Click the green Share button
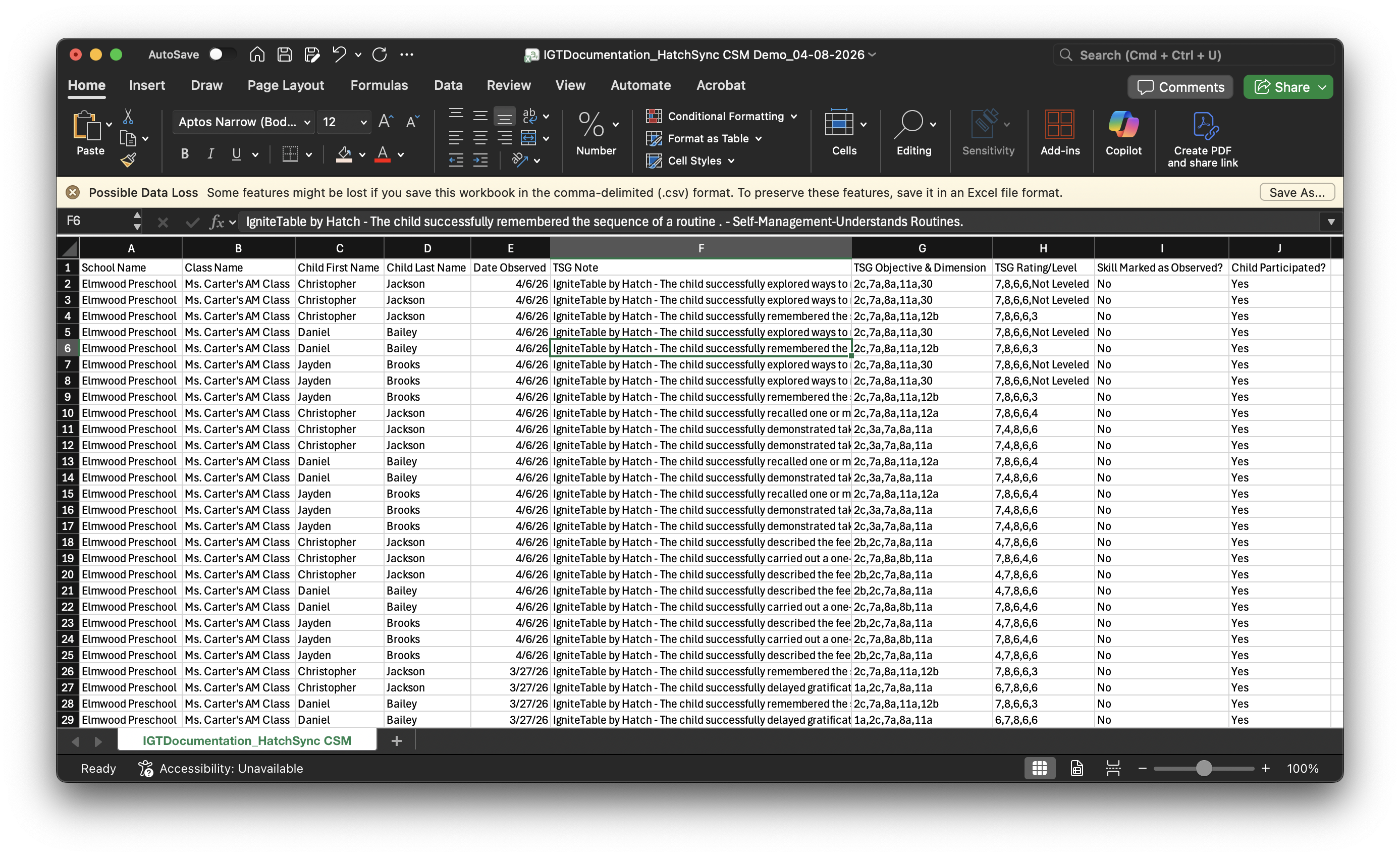 (x=1287, y=87)
